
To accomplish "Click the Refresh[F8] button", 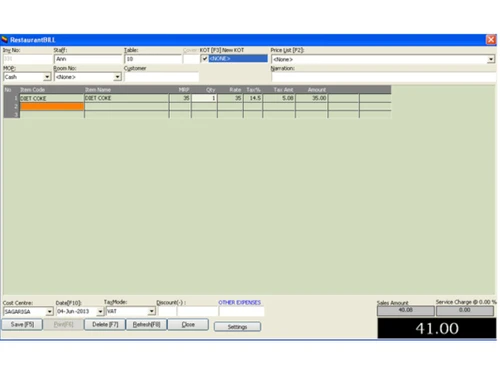I will (146, 324).
